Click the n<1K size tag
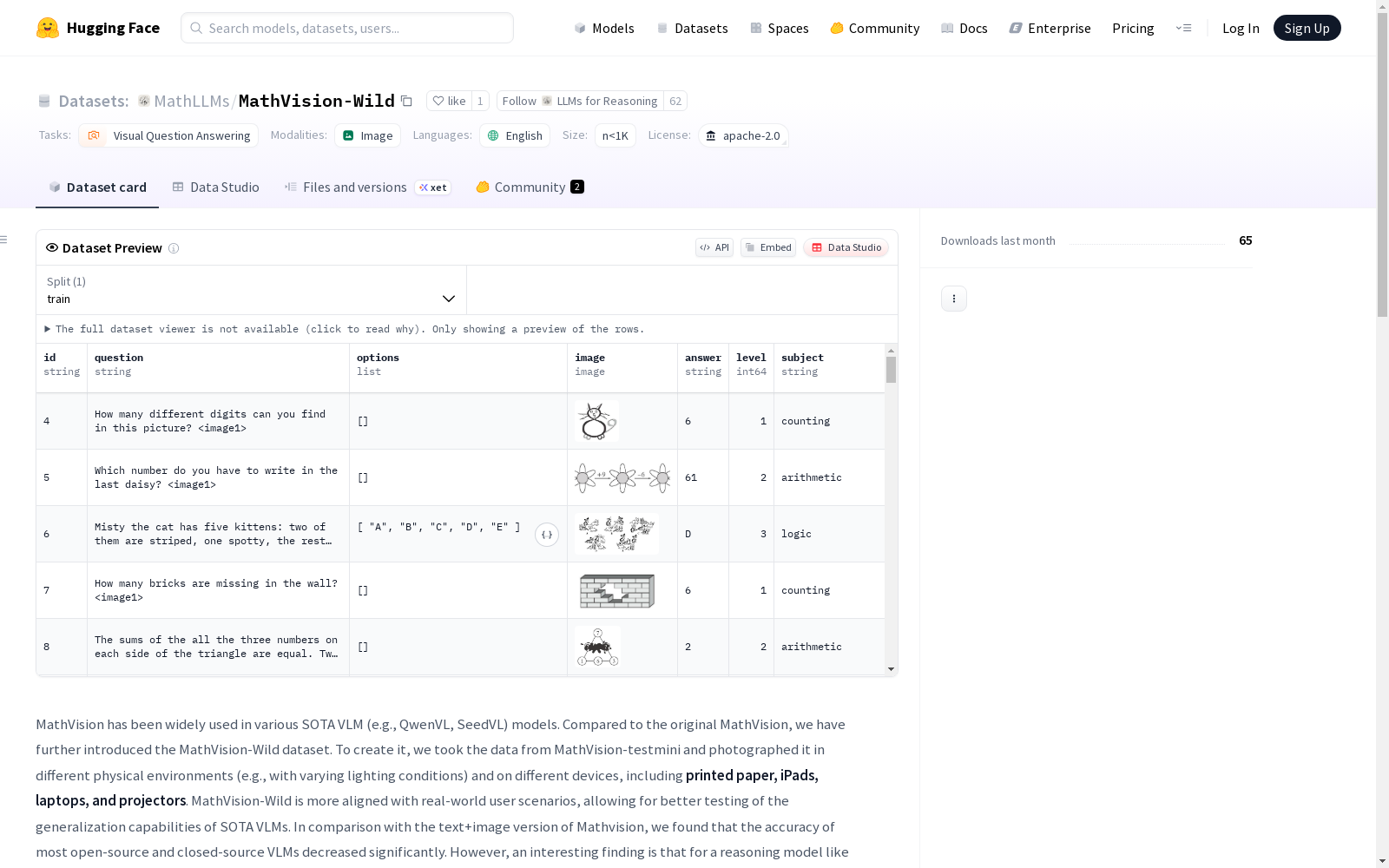Screen dimensions: 1389x868 [616, 135]
